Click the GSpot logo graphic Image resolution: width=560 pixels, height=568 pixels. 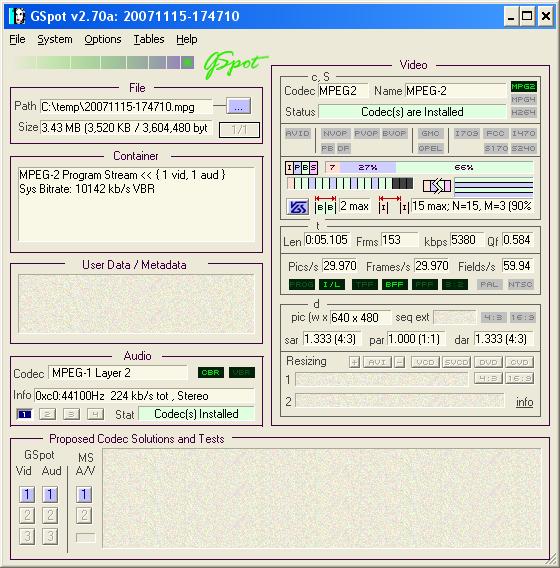pyautogui.click(x=235, y=65)
